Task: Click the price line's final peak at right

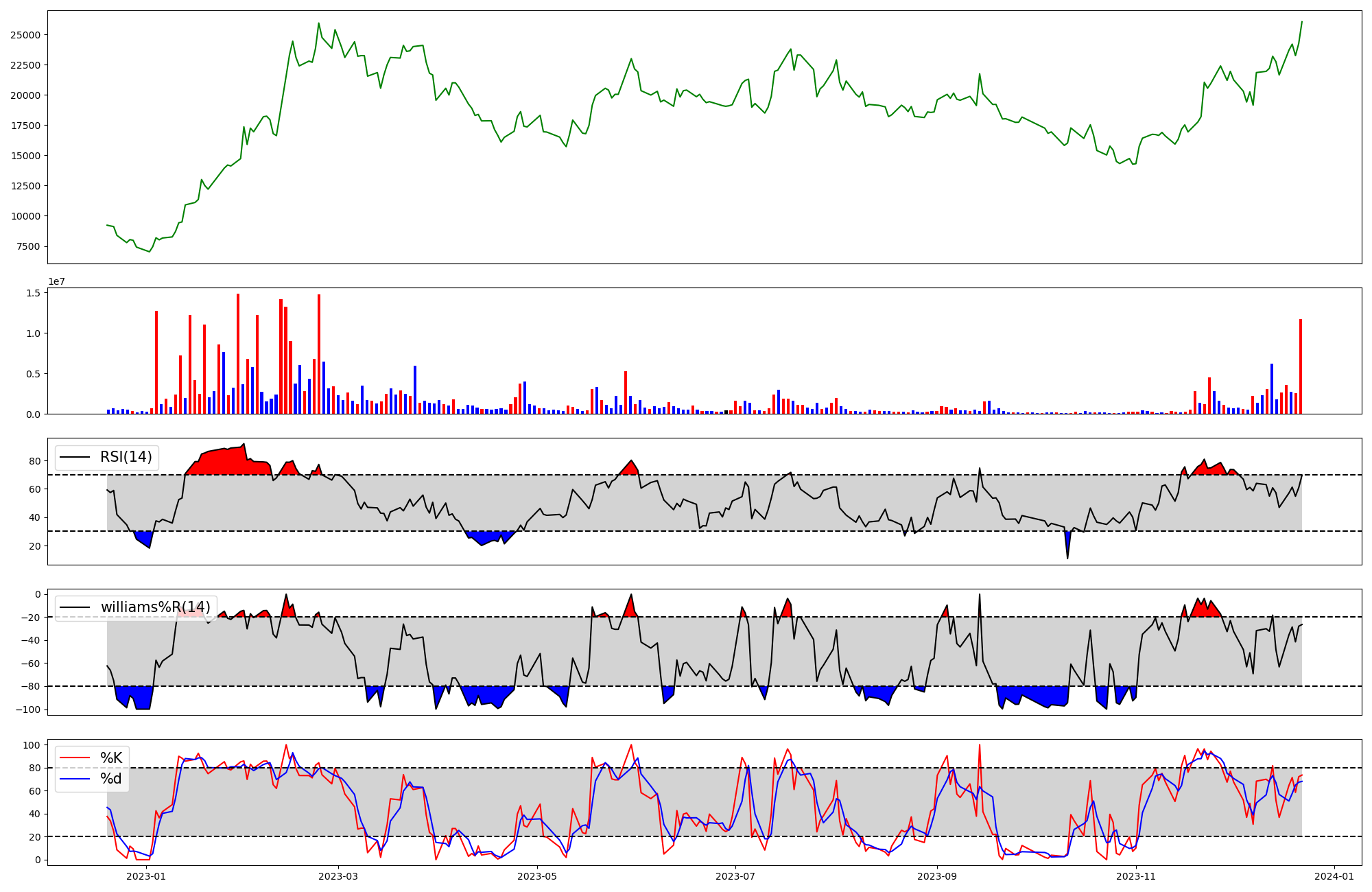Action: pos(1301,22)
